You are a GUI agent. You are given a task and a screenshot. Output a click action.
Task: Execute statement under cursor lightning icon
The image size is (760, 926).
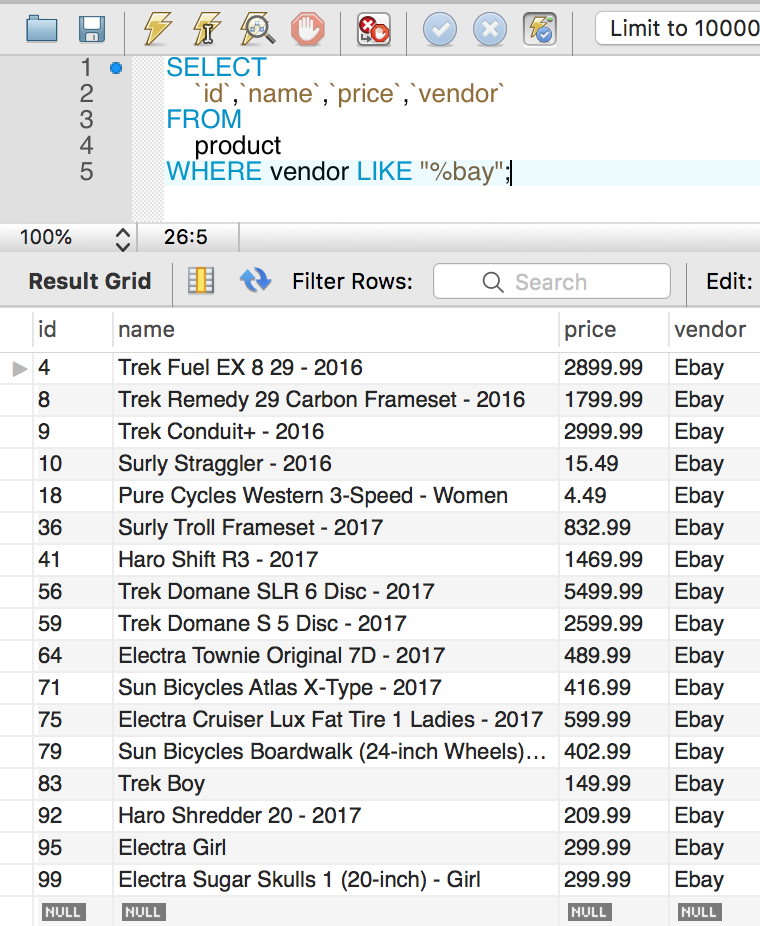(x=207, y=28)
